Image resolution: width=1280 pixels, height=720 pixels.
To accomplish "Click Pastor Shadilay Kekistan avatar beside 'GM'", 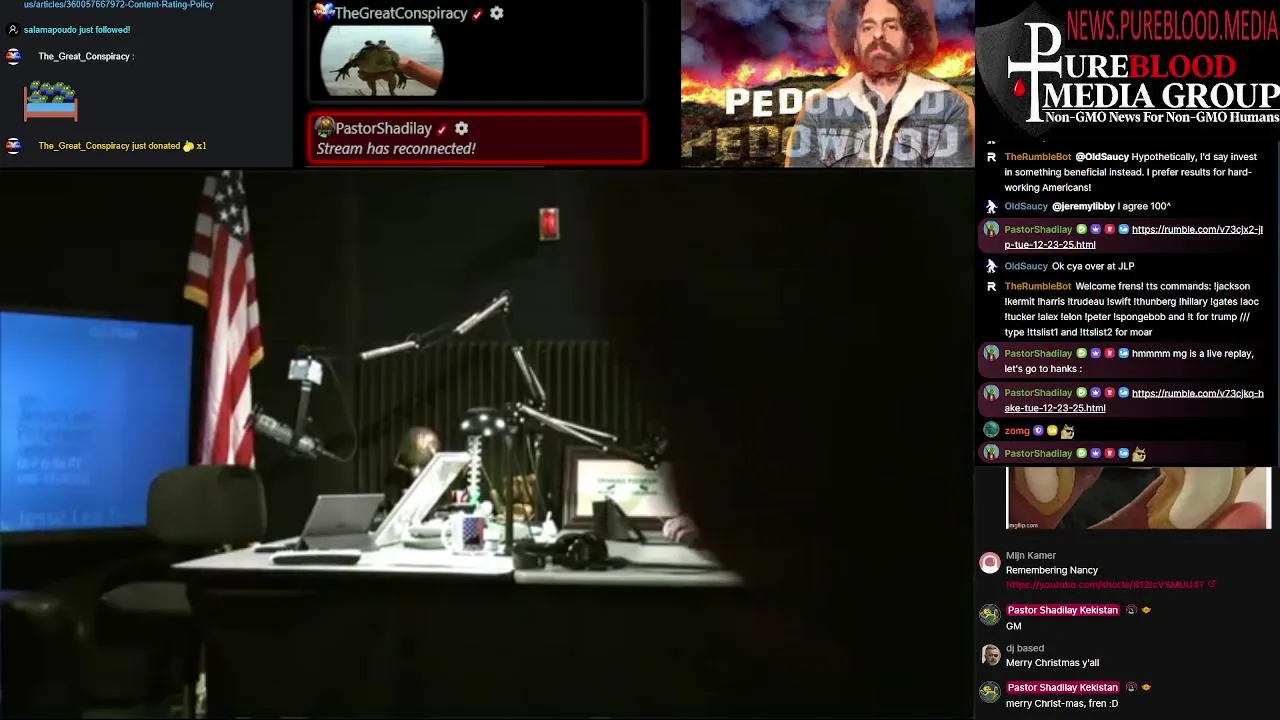I will pos(989,616).
